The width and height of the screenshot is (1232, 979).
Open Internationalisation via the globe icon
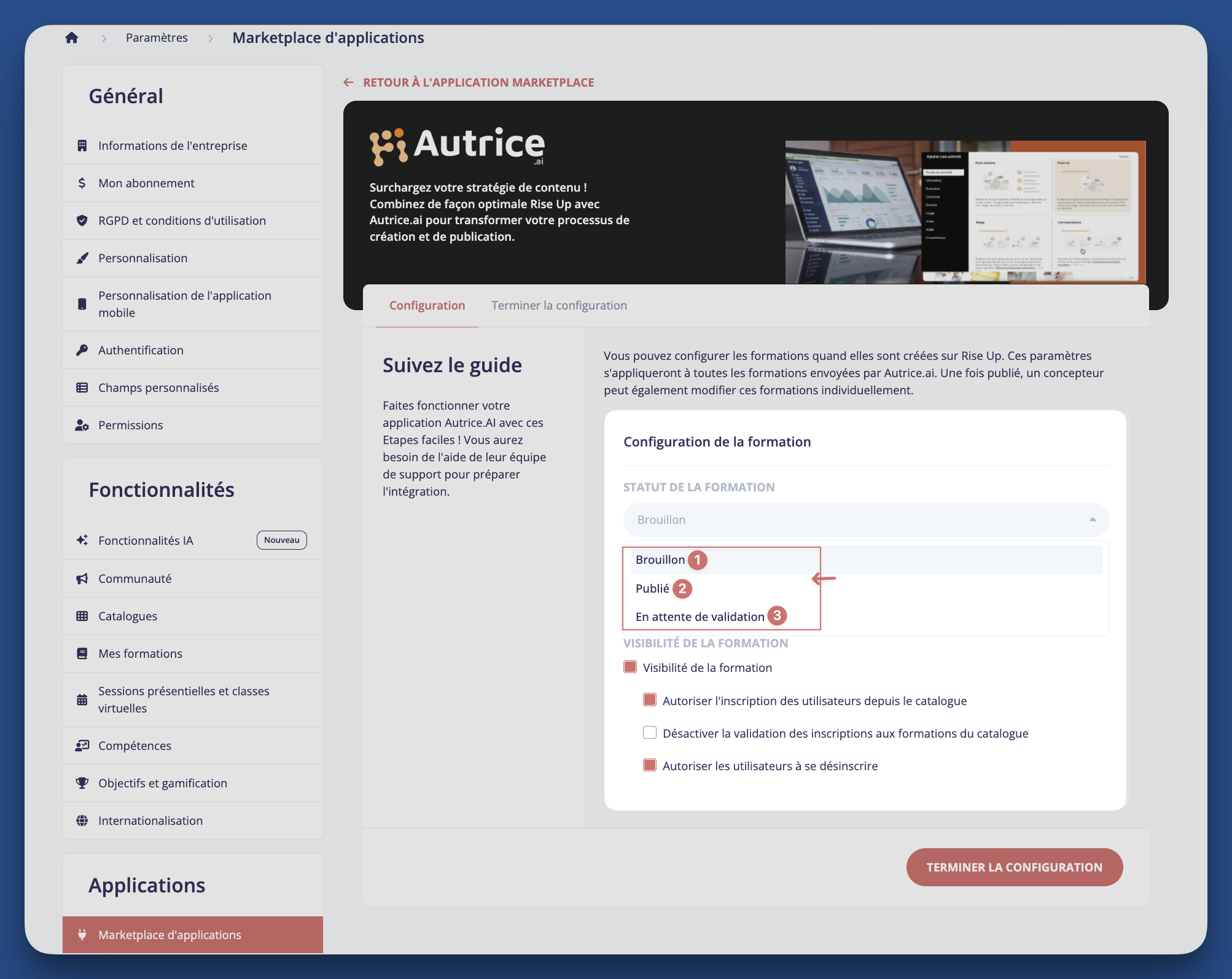point(82,820)
